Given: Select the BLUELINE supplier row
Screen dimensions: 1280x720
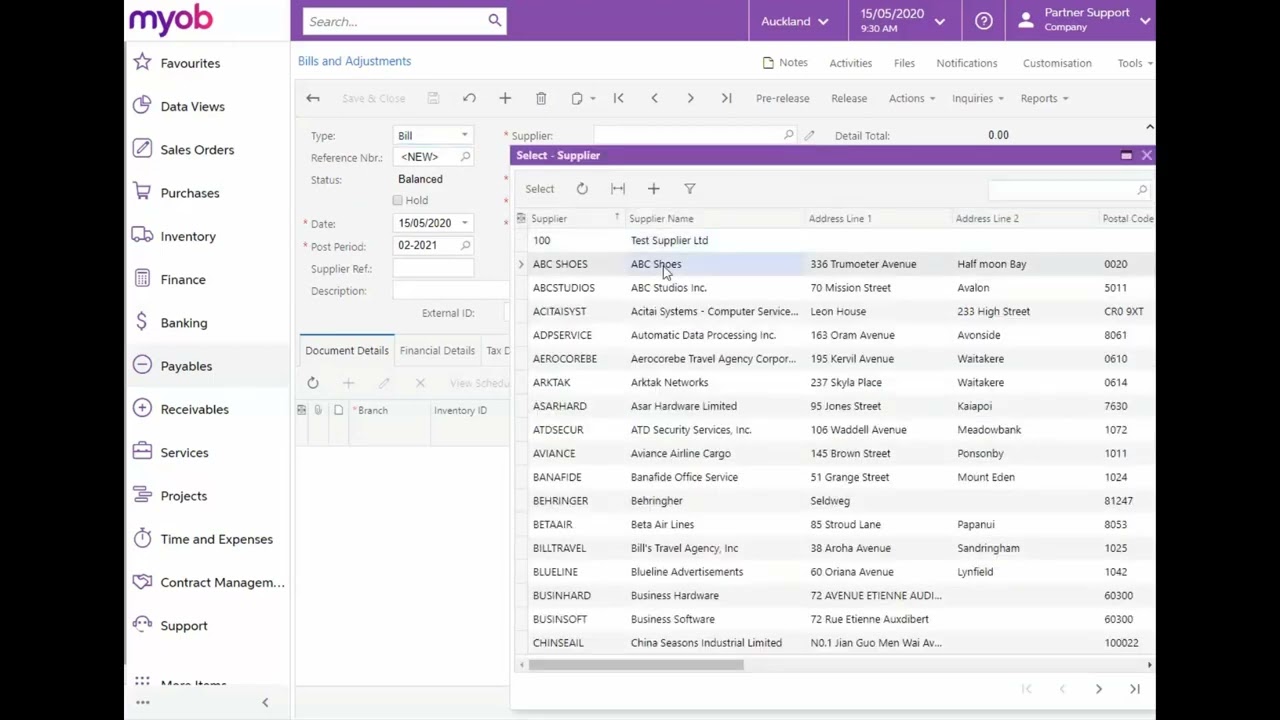Looking at the screenshot, I should (x=834, y=572).
